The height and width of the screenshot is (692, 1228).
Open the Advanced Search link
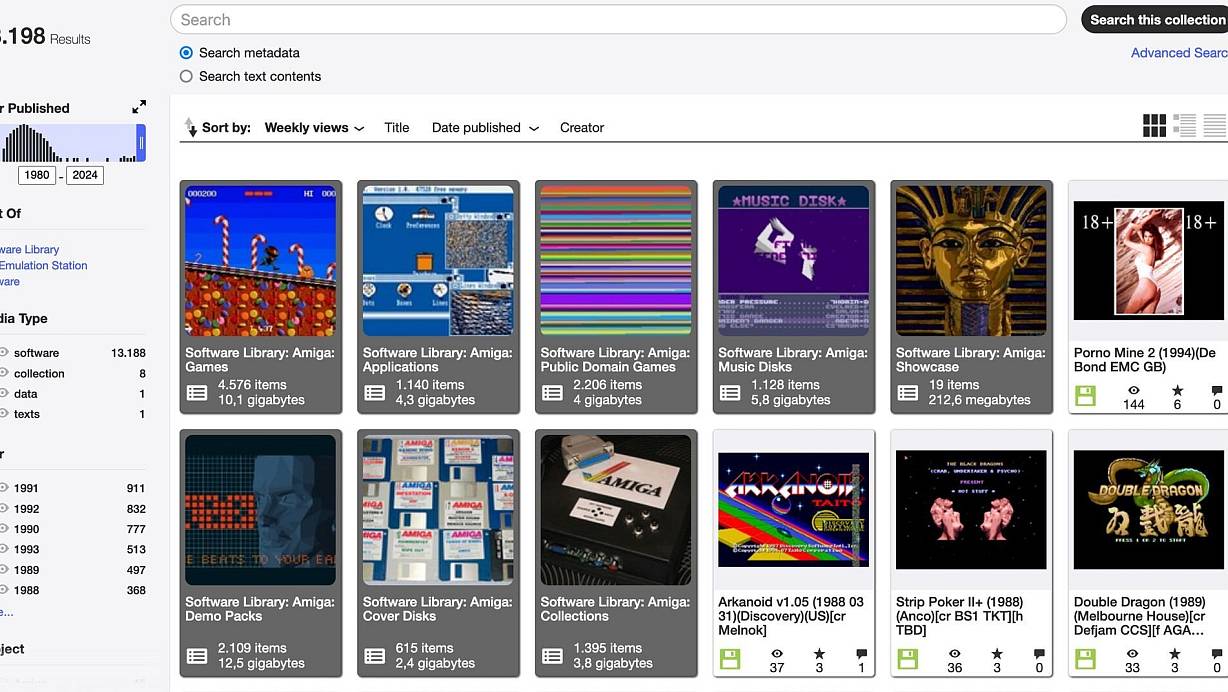(1178, 53)
